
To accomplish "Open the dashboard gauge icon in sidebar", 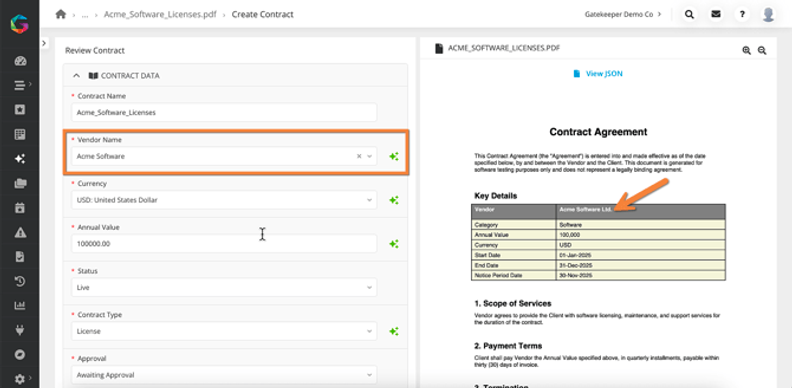I will click(x=20, y=61).
